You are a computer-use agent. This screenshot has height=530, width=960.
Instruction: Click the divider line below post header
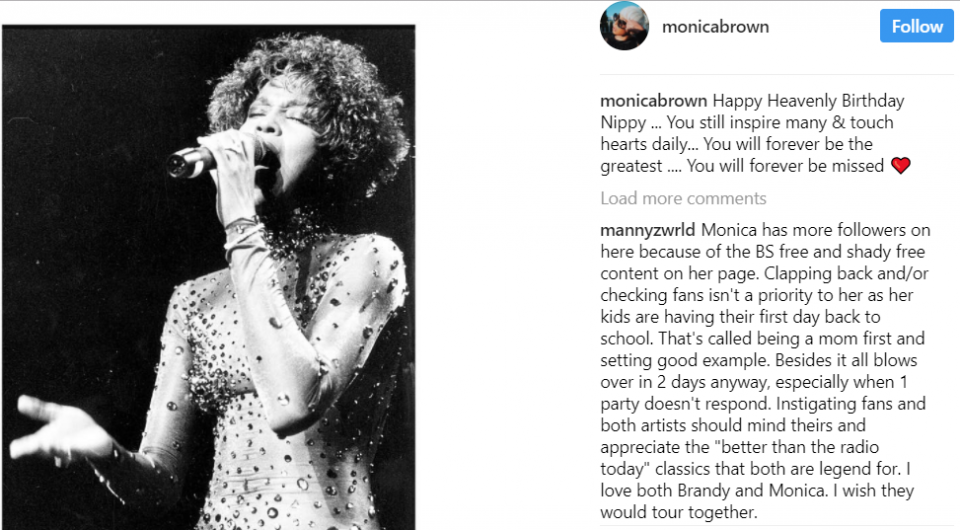(x=776, y=75)
